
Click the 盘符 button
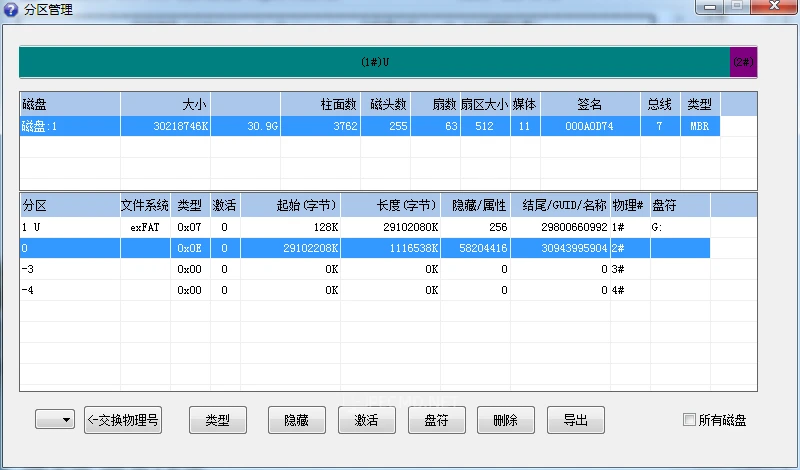tap(437, 420)
